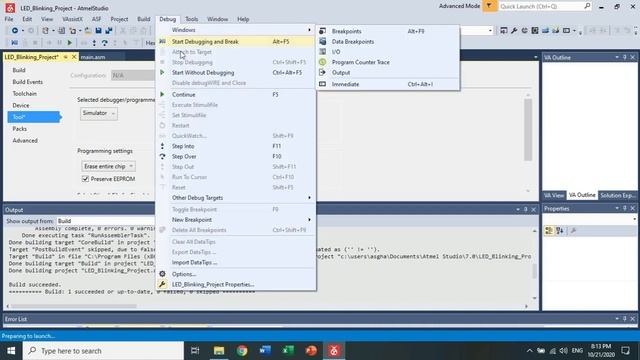This screenshot has height=360, width=640.
Task: Open Show output from Build dropdown
Action: 105,221
